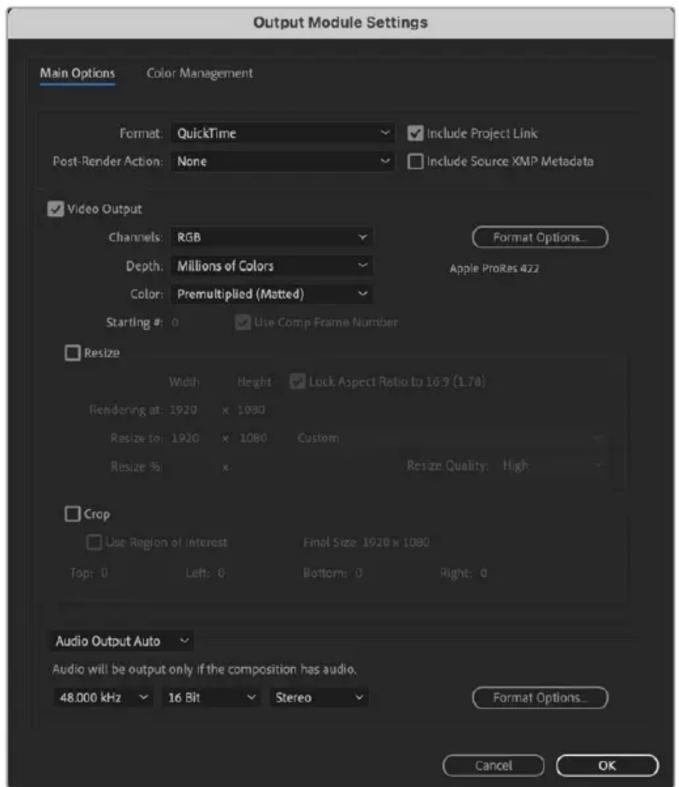This screenshot has width=679, height=787.
Task: Open the Format dropdown showing QuickTime
Action: click(x=283, y=133)
